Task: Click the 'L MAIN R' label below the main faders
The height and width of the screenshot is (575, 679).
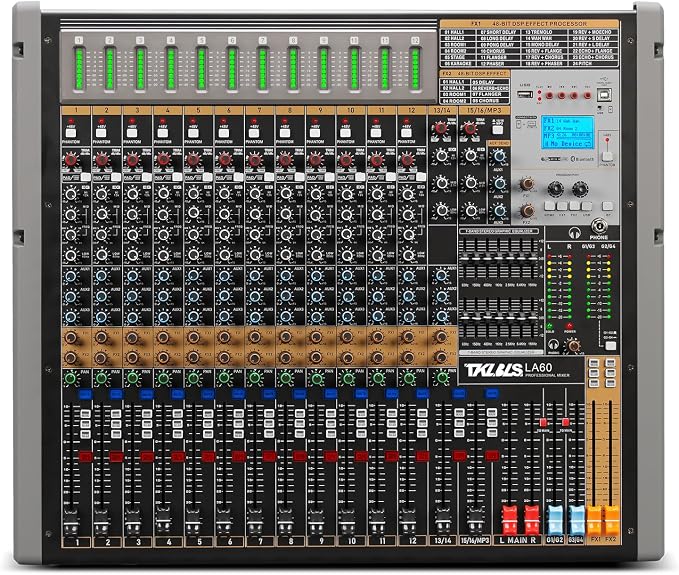Action: 517,540
